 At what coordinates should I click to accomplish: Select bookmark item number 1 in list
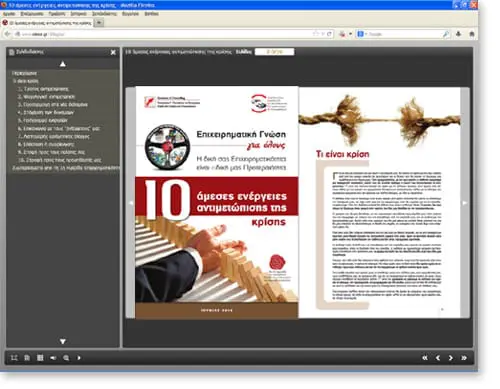[43, 89]
